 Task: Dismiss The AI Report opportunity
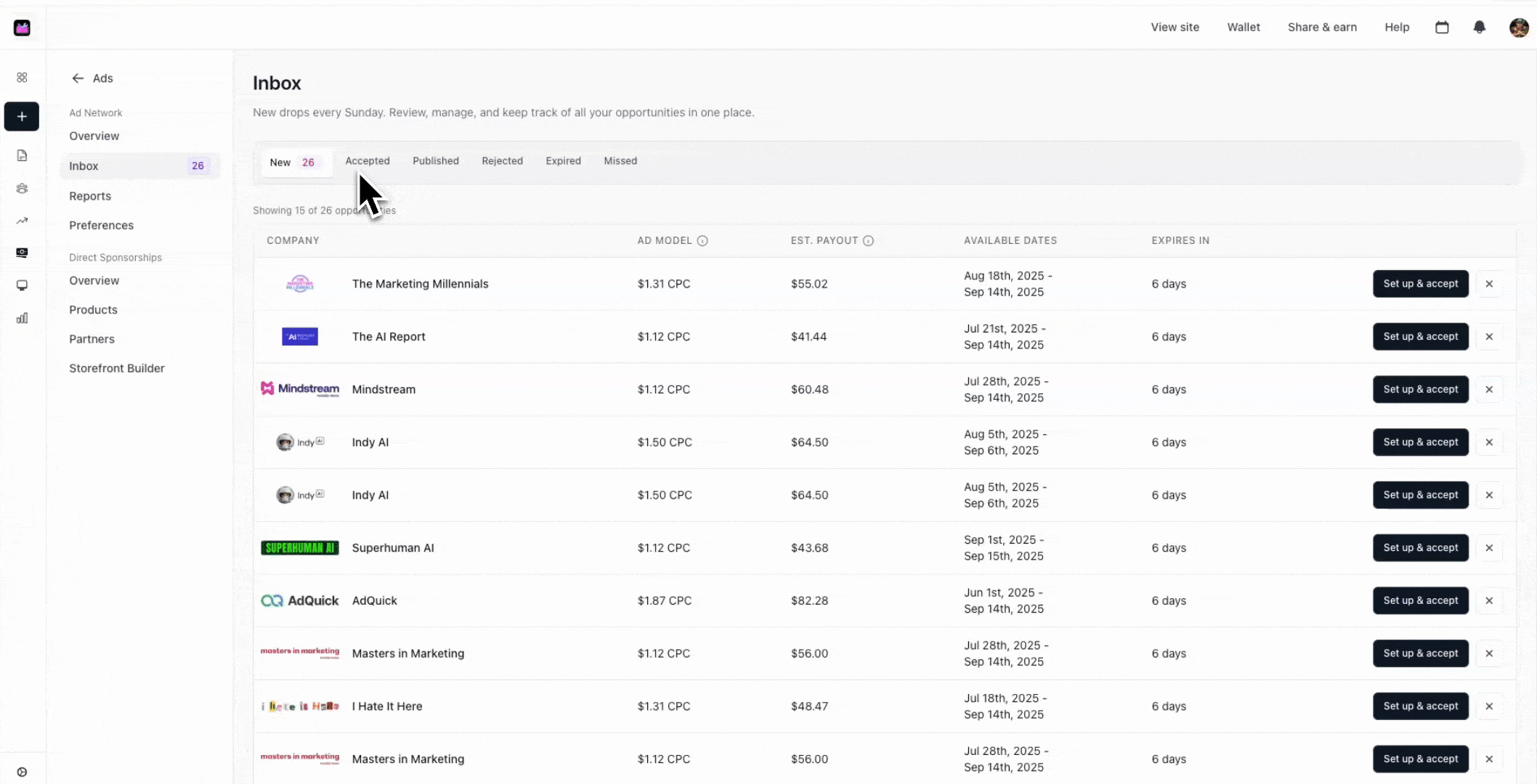coord(1489,337)
